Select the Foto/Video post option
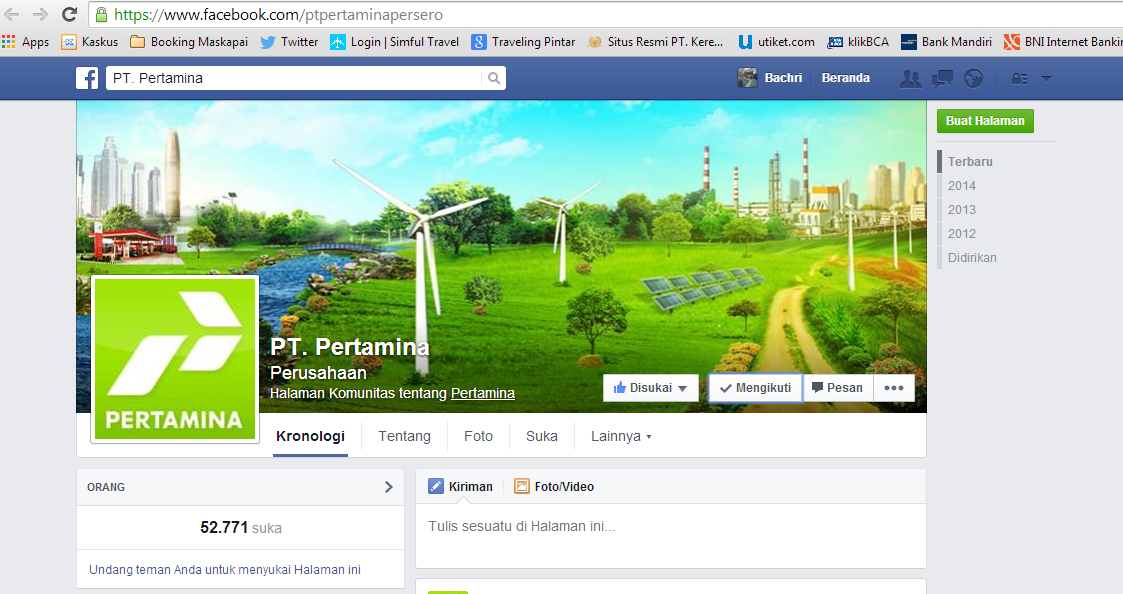The image size is (1123, 594). [x=554, y=487]
